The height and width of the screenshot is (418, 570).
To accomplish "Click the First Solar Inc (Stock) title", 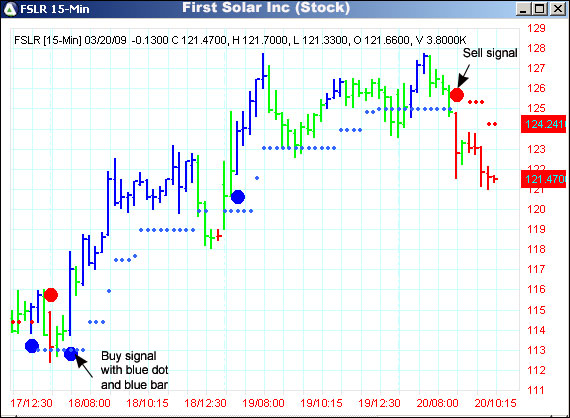I will click(266, 8).
